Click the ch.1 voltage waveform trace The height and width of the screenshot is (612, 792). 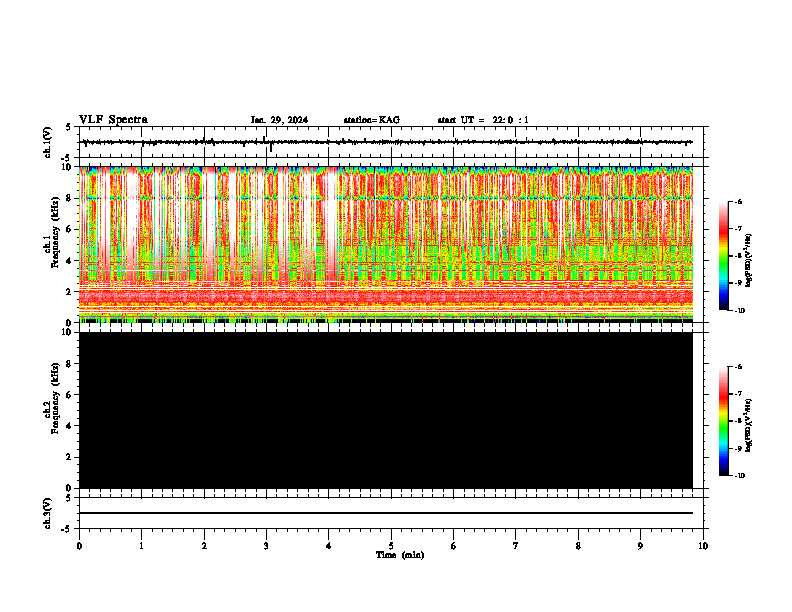[x=386, y=142]
